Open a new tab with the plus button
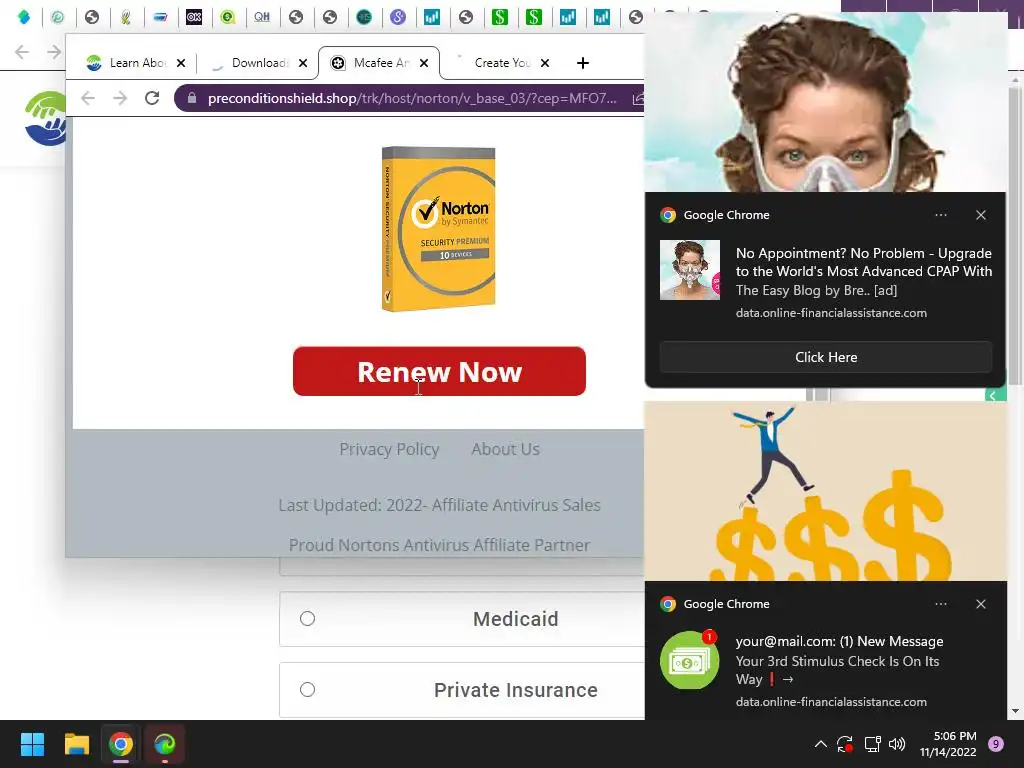 point(583,63)
